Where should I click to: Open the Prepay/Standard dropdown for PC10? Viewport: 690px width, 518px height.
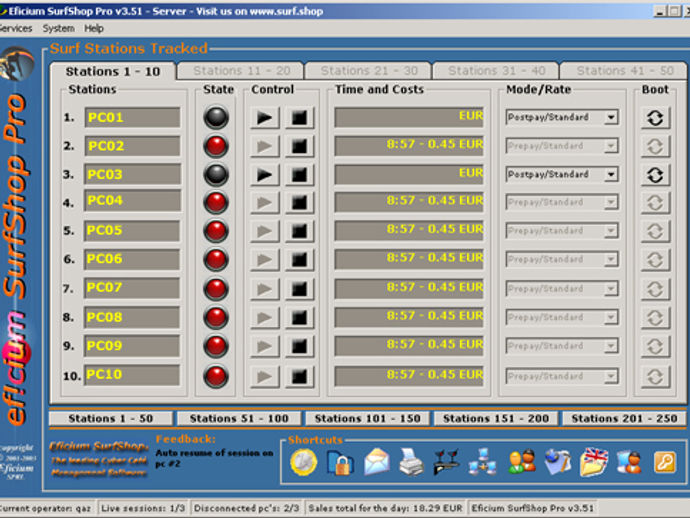click(562, 376)
